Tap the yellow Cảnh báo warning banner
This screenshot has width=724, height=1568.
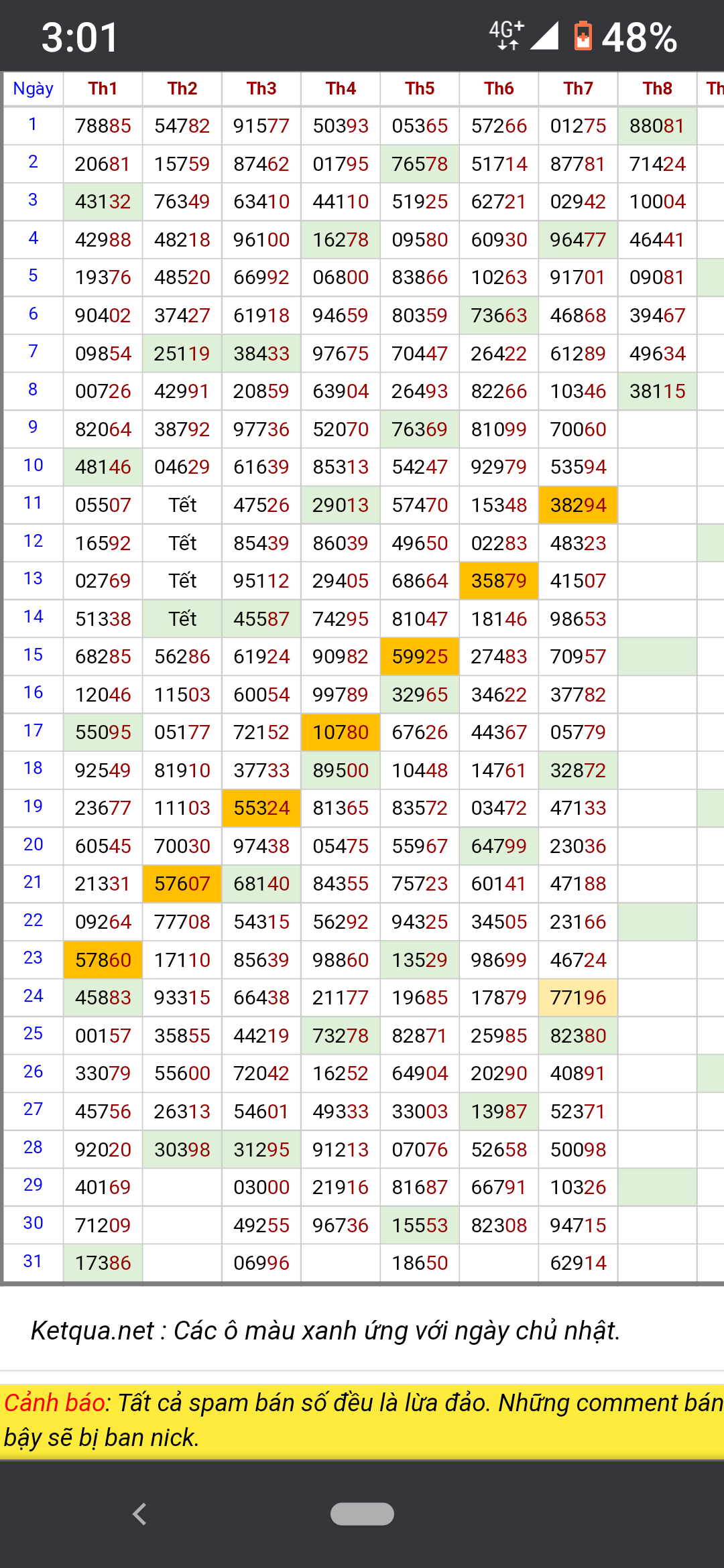tap(362, 1421)
